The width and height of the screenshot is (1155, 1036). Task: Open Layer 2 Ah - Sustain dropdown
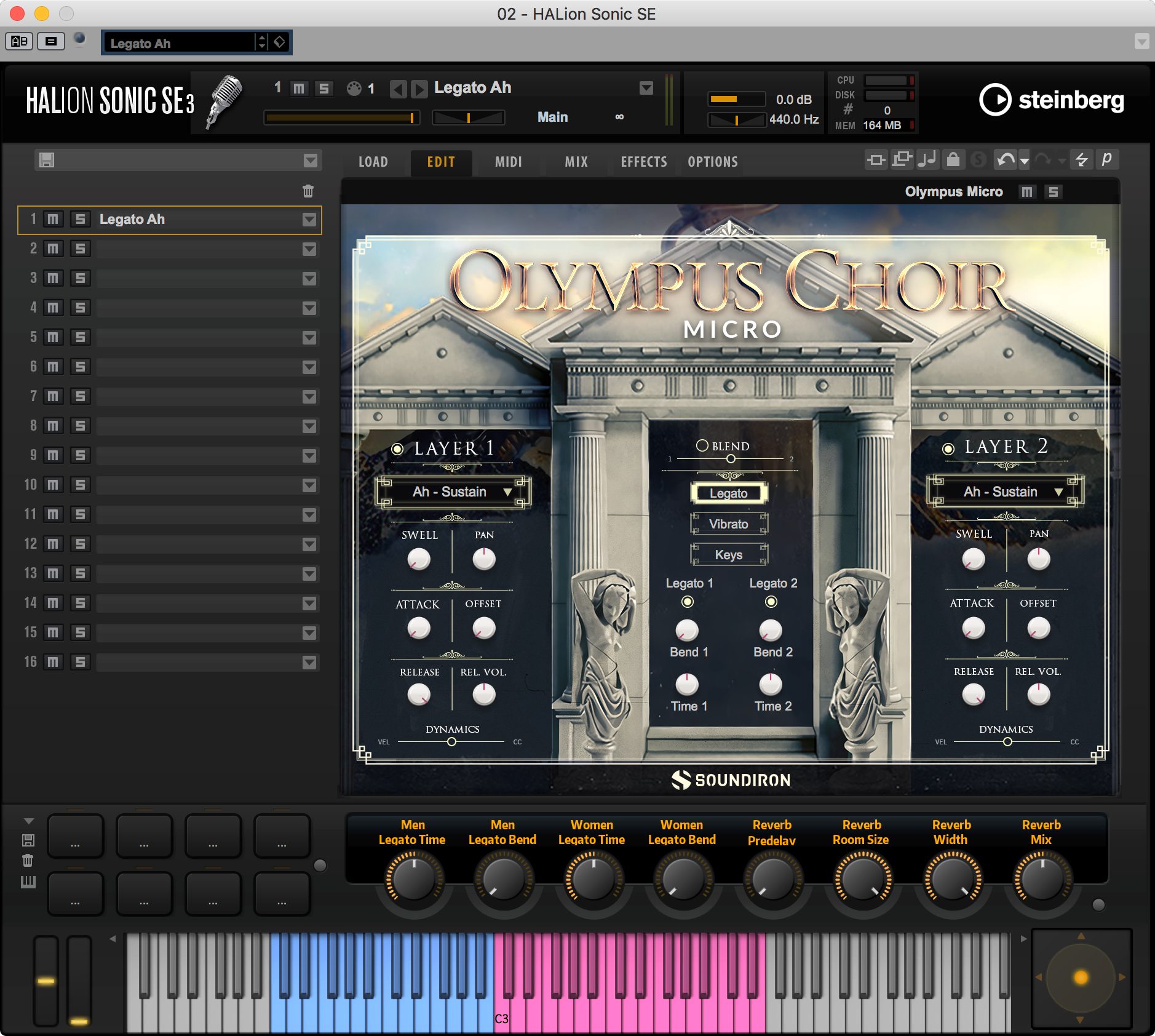pos(1005,492)
